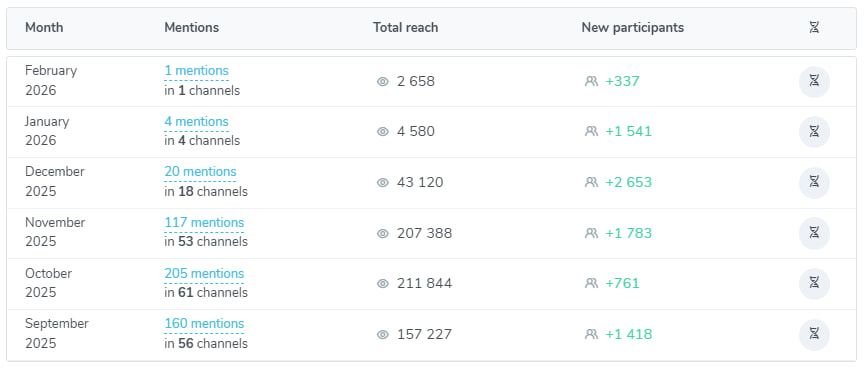Click the eye icon beside 43 120 reach
867x372 pixels.
tap(383, 182)
